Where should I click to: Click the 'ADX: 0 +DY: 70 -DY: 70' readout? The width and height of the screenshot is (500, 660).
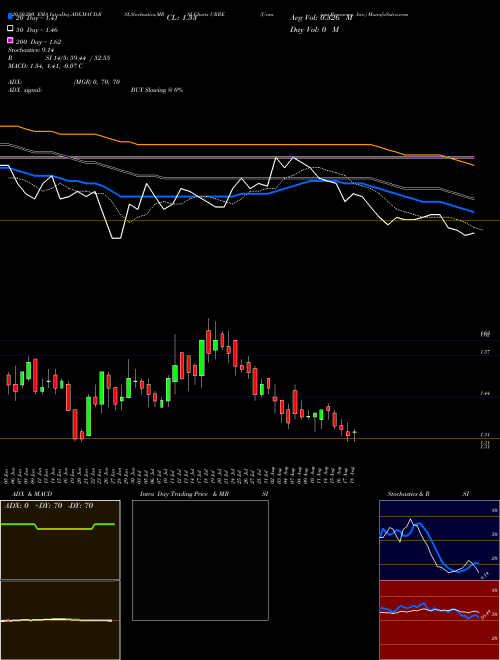coord(48,506)
